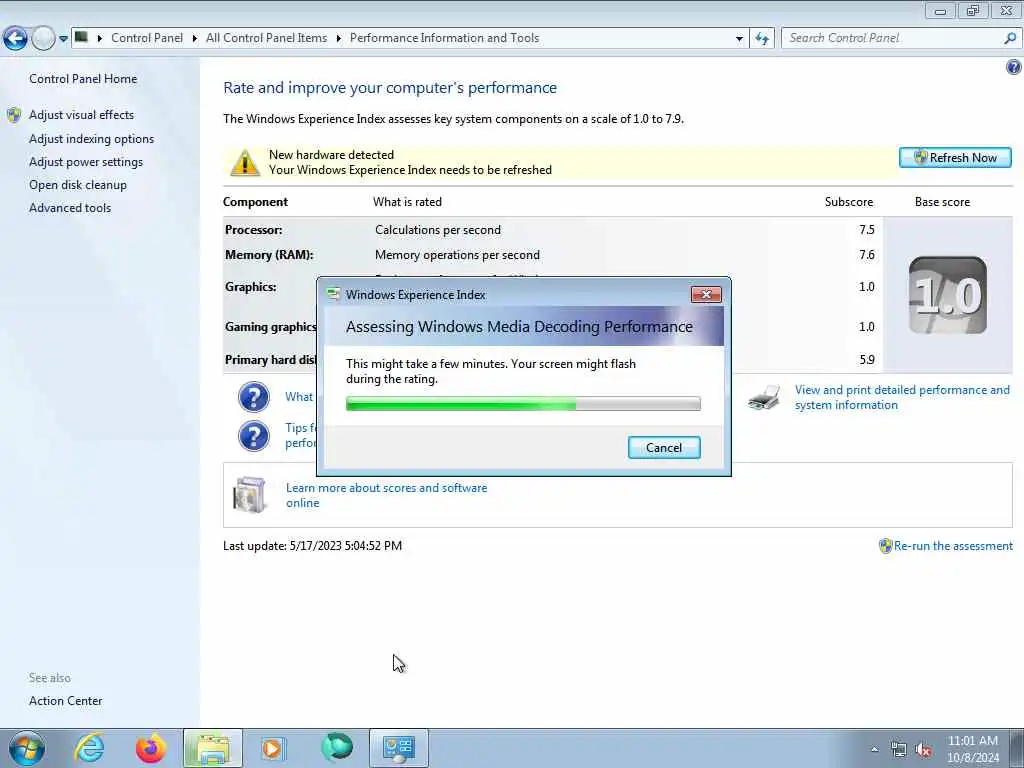Click the assessment progress bar
Viewport: 1024px width, 768px height.
(x=523, y=404)
